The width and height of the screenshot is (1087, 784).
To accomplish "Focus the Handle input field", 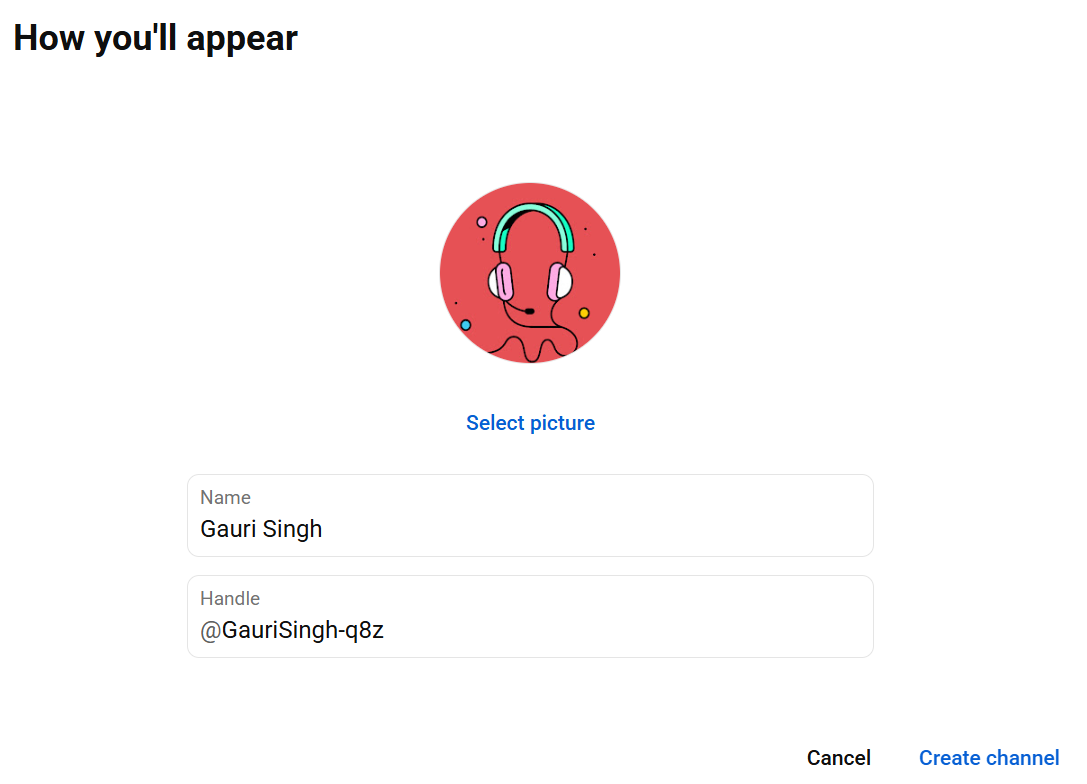I will [x=530, y=616].
